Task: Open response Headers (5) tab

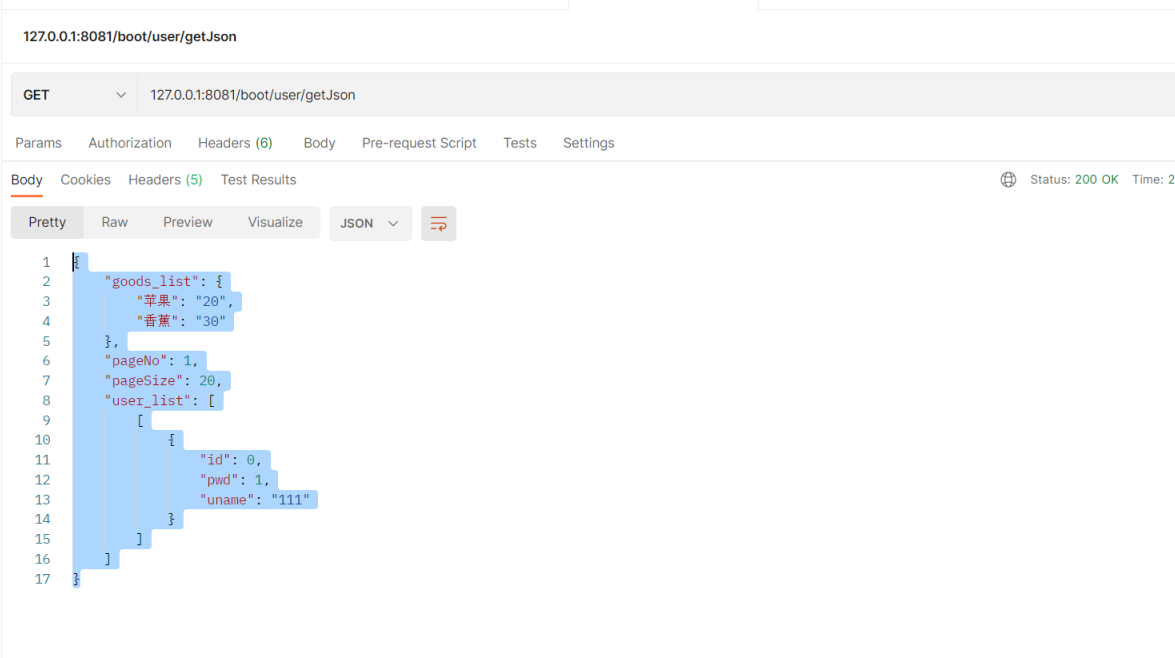Action: (x=165, y=180)
